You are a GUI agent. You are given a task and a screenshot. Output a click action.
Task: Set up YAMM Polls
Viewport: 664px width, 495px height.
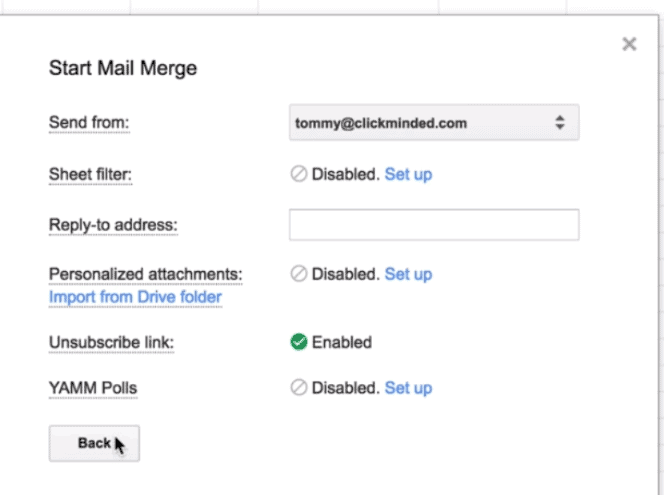[x=408, y=387]
